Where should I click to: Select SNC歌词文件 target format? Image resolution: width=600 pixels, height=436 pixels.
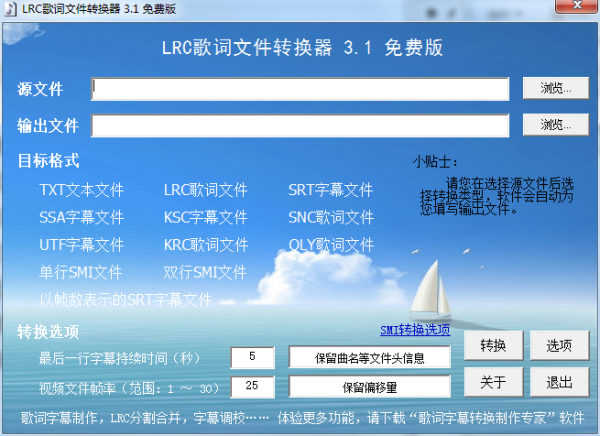[331, 217]
